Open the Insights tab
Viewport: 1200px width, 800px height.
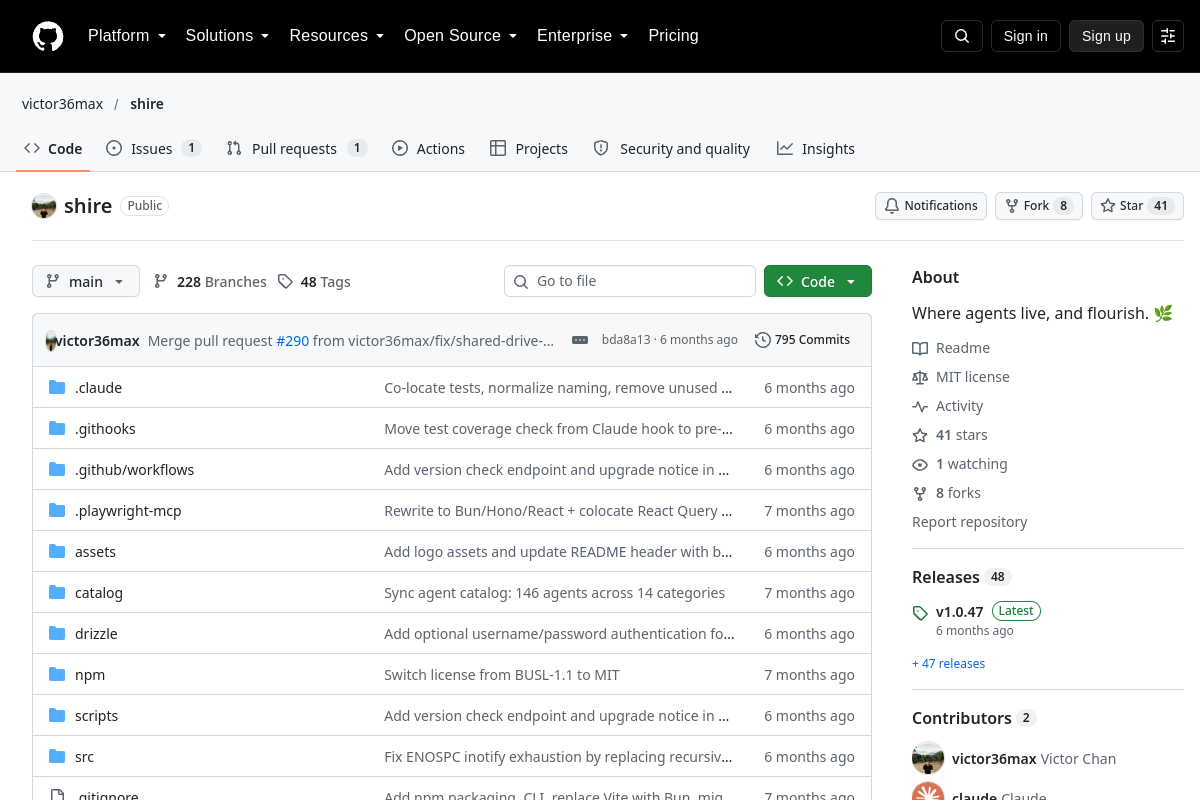click(x=816, y=148)
